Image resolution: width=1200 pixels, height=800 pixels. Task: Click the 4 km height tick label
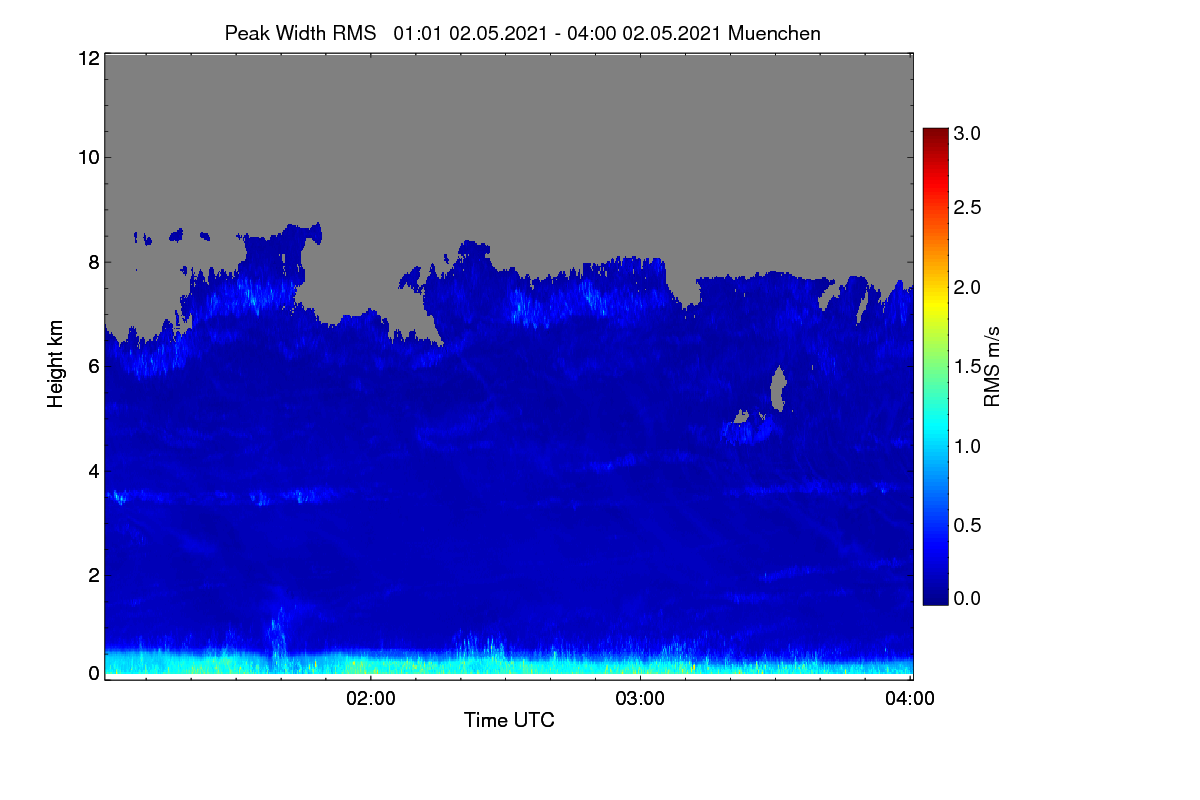coord(93,470)
